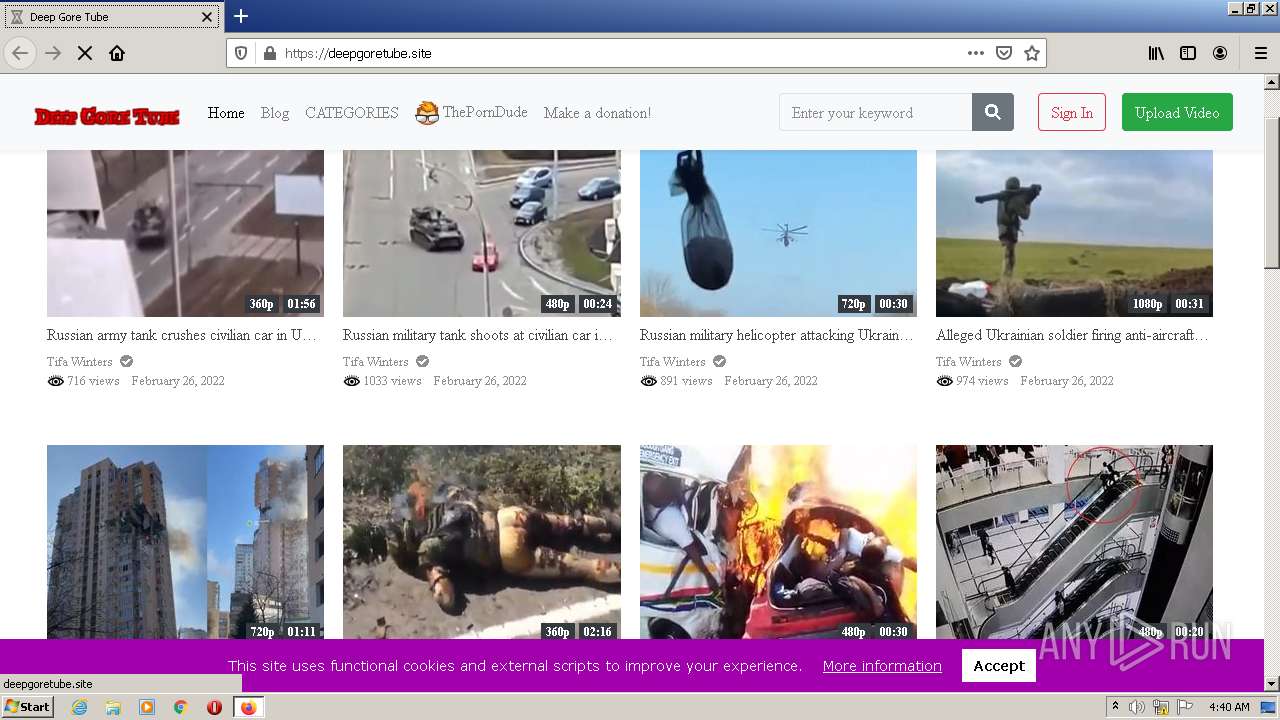Click the eye icon beside 716 views
Image resolution: width=1280 pixels, height=720 pixels.
click(x=55, y=381)
